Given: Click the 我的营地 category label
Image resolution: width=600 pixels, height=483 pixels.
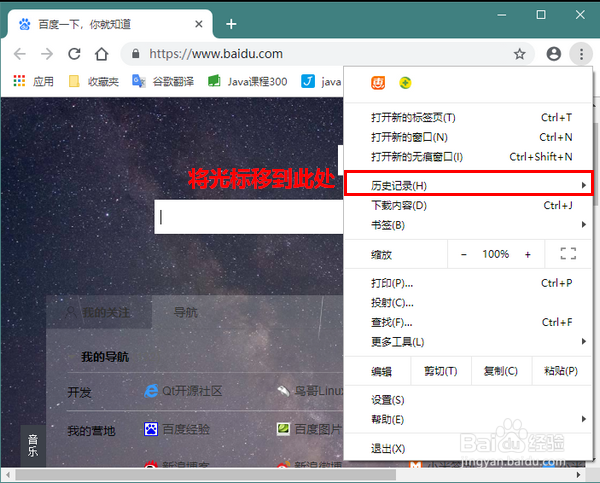Looking at the screenshot, I should (x=91, y=431).
